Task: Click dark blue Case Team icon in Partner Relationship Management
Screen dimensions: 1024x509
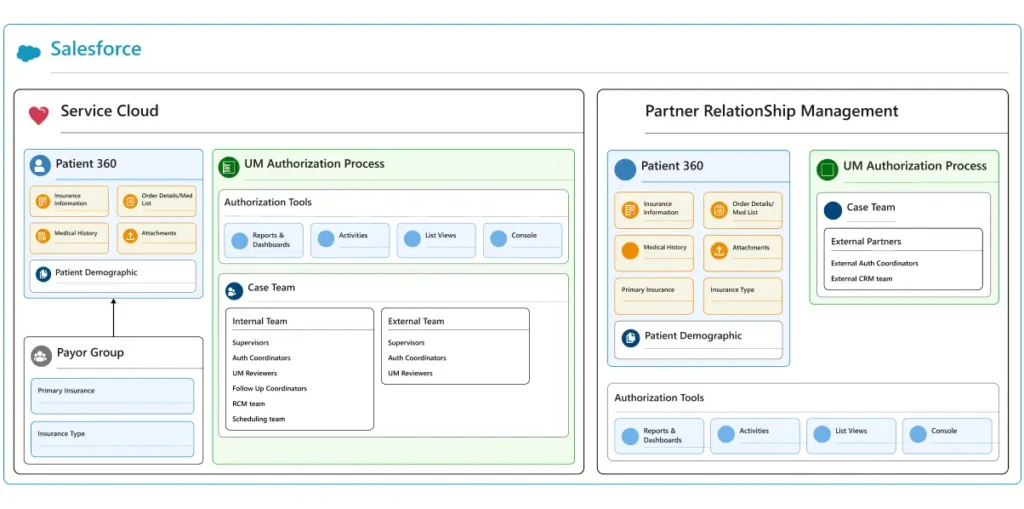Action: pos(833,210)
